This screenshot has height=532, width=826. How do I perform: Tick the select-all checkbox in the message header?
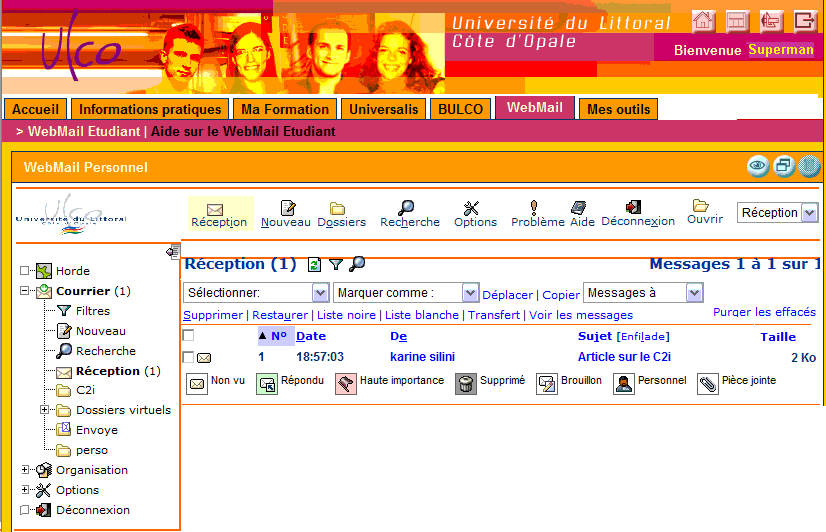point(188,336)
